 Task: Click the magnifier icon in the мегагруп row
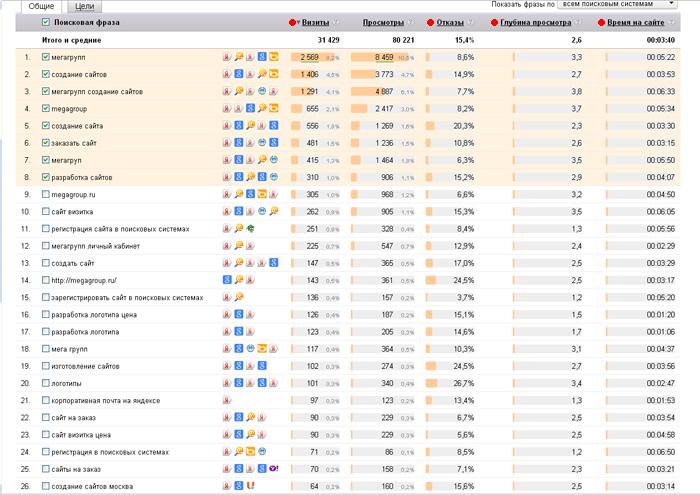click(262, 160)
